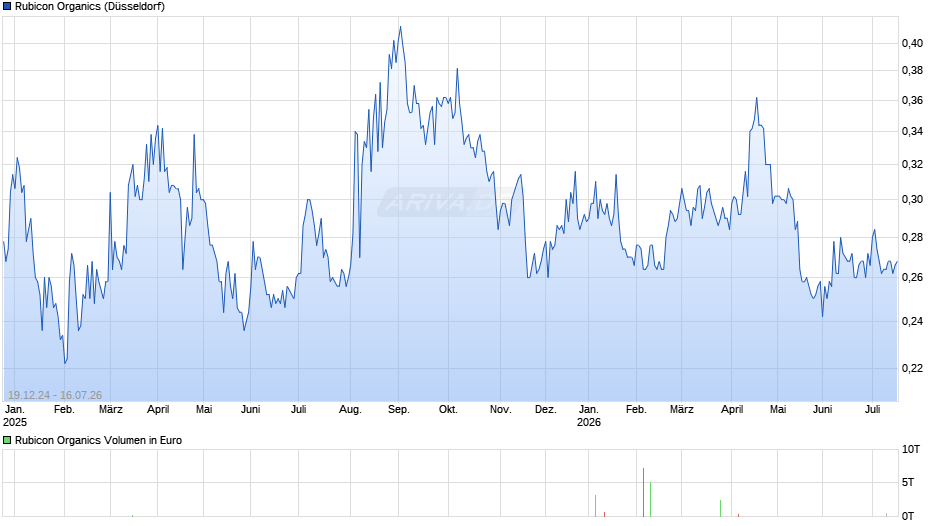
Task: Click the '2025' year label
Action: click(15, 422)
